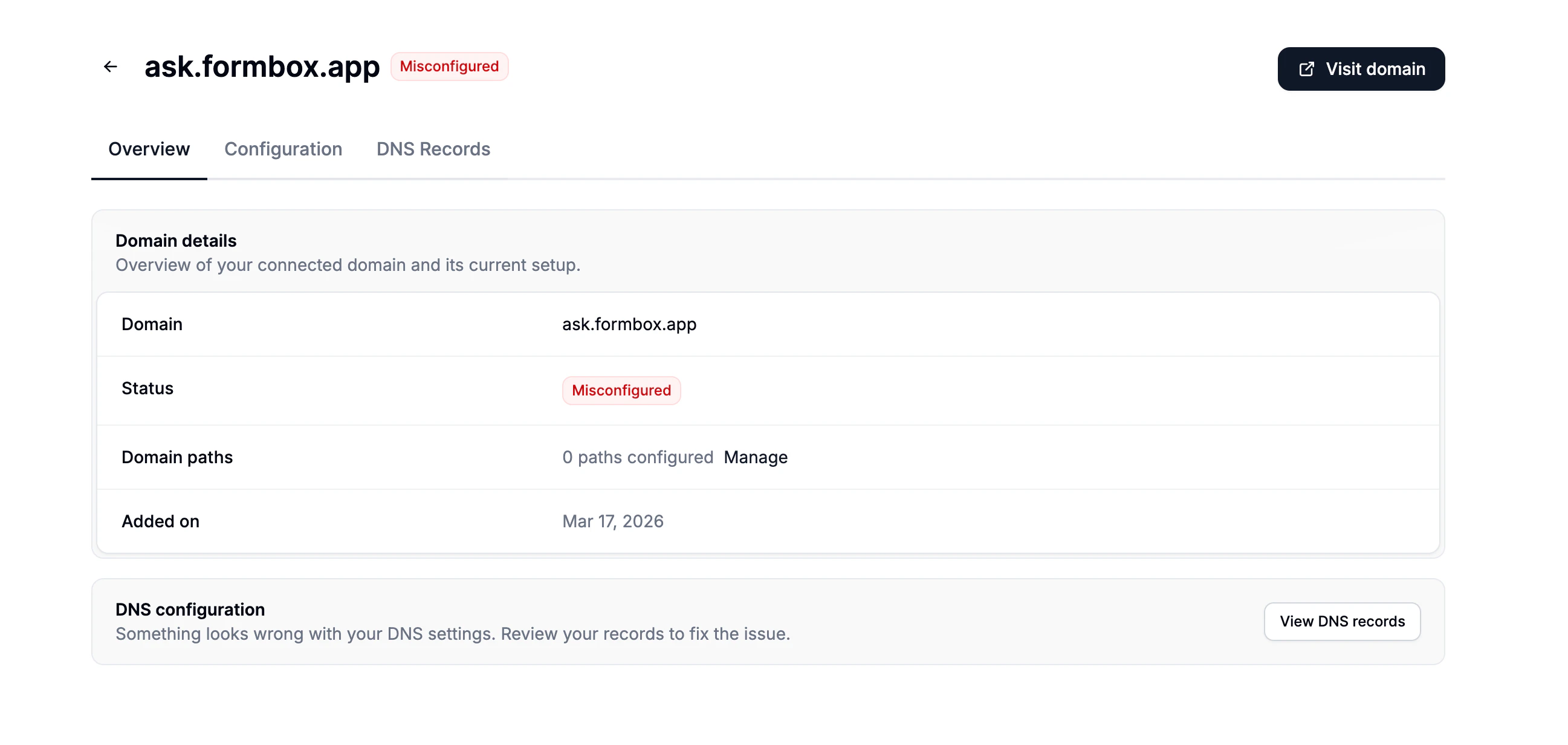Open the Visit domain button
Screen dimensions: 1568x745
tap(1361, 69)
